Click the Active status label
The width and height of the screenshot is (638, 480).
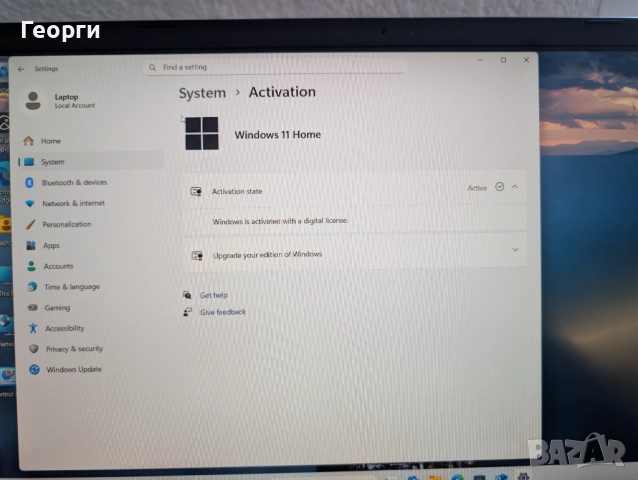point(477,188)
